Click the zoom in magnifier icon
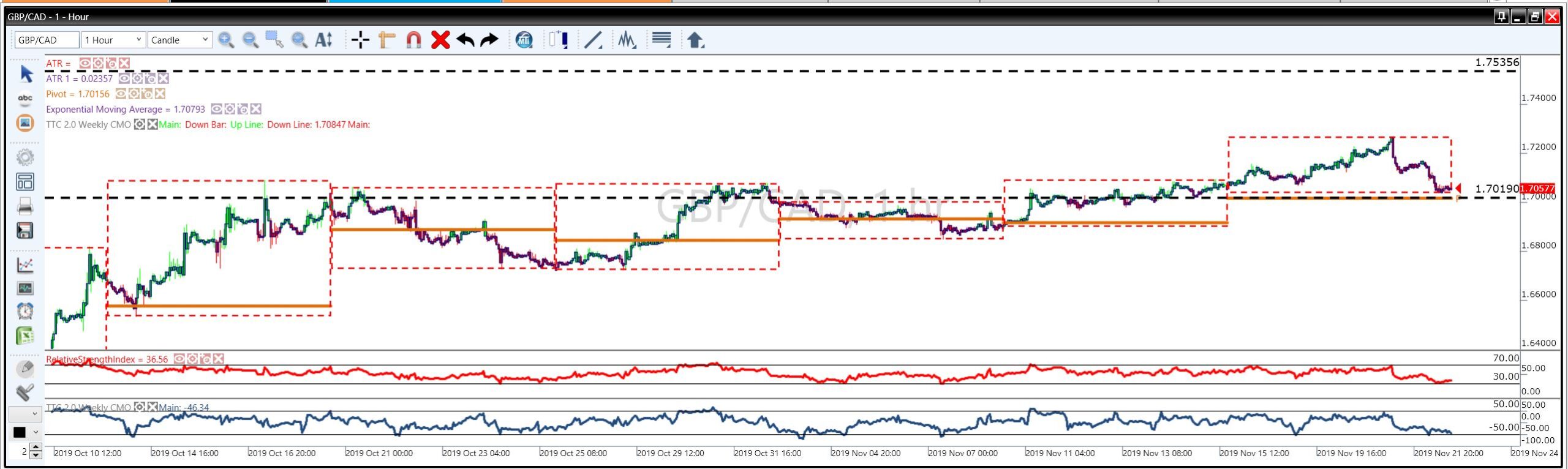The width and height of the screenshot is (1568, 469). pyautogui.click(x=226, y=40)
